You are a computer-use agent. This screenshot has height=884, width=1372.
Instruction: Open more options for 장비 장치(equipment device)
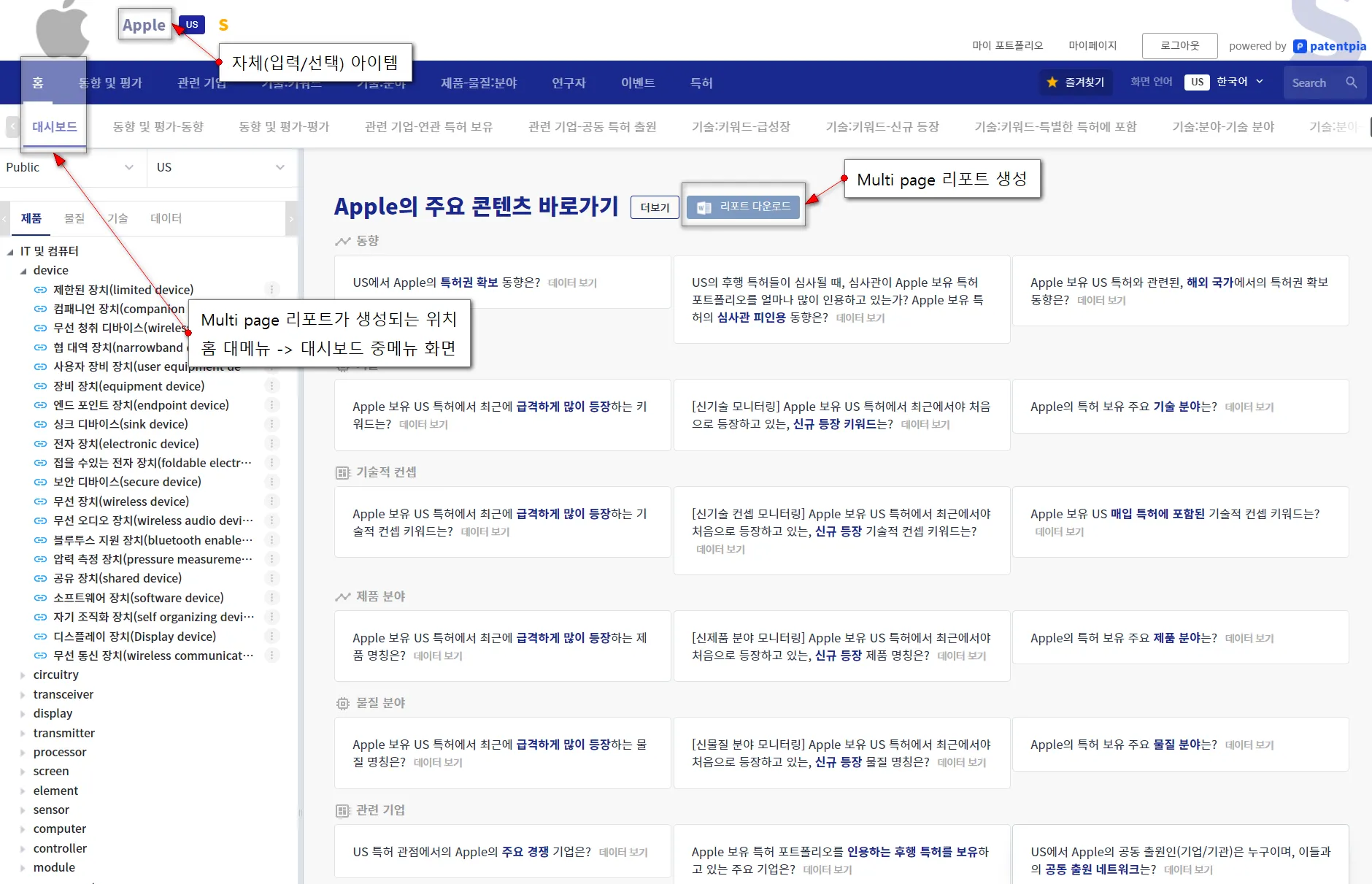pos(271,386)
